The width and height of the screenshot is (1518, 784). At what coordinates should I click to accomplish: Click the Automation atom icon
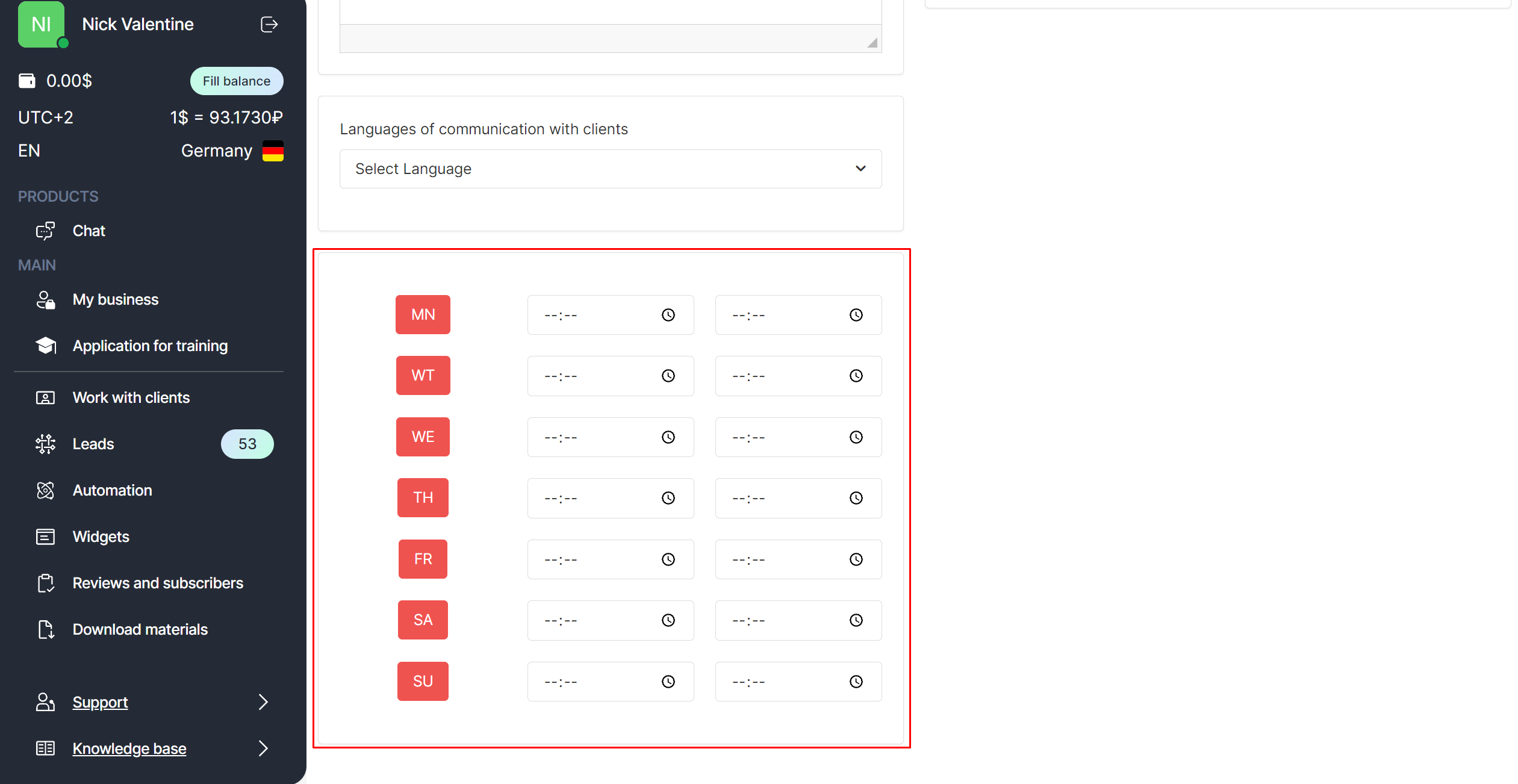click(x=45, y=491)
